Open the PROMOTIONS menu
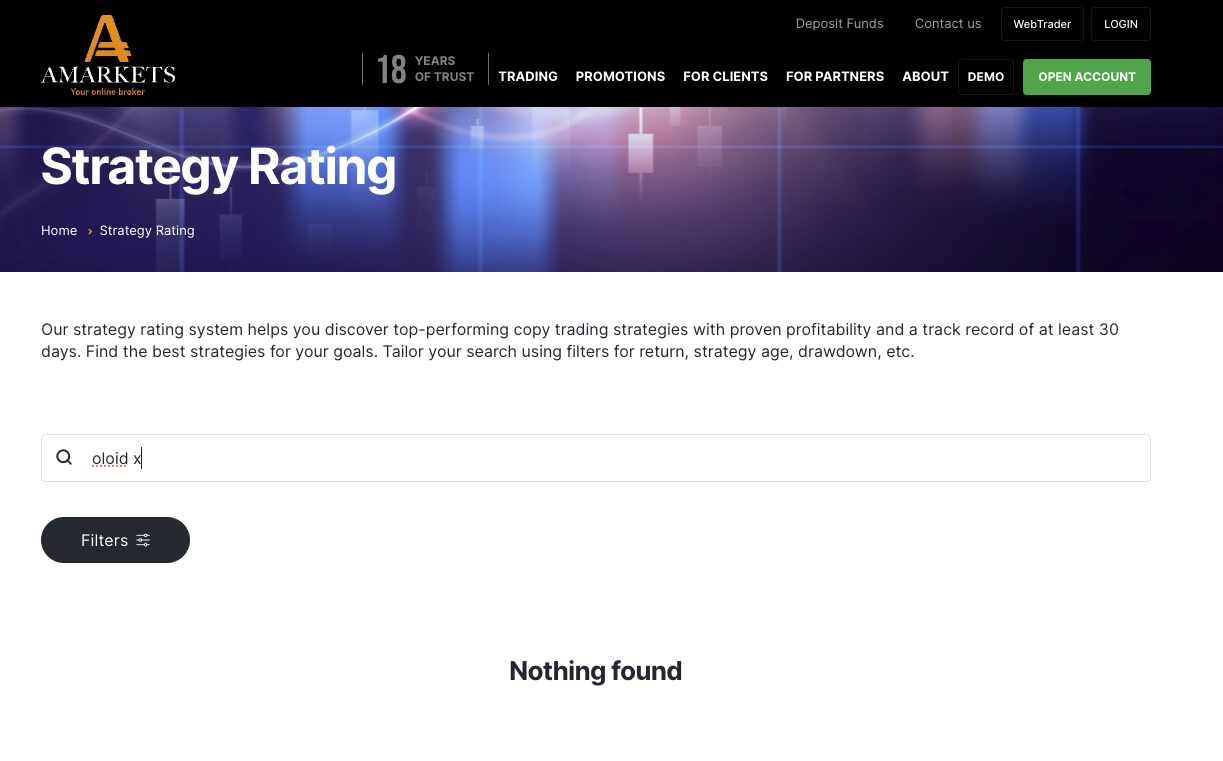The height and width of the screenshot is (761, 1223). click(x=620, y=77)
